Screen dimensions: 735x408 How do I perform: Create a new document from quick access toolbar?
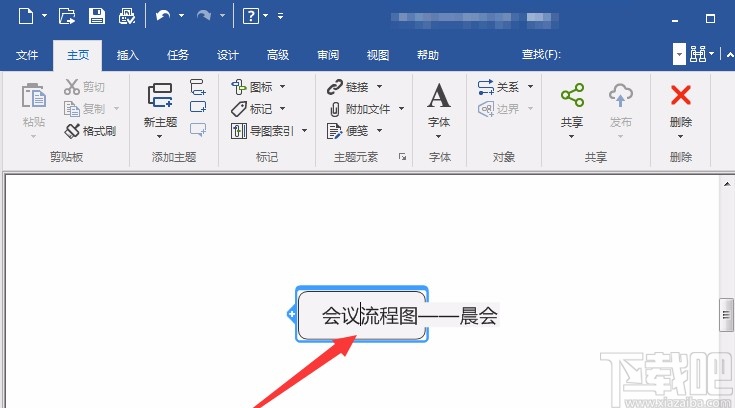click(26, 16)
